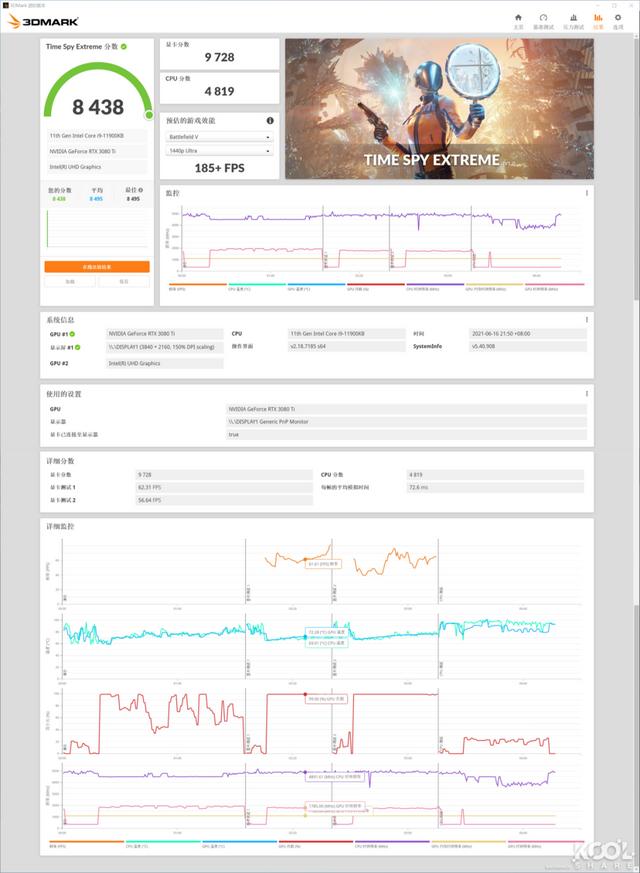Open the 1440p Ultra resolution dropdown

click(219, 151)
